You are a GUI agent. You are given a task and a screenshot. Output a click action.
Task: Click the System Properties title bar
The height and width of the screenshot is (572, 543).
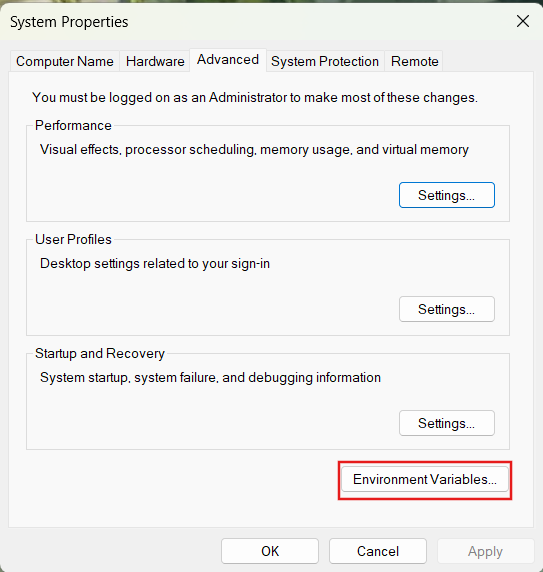coord(255,22)
